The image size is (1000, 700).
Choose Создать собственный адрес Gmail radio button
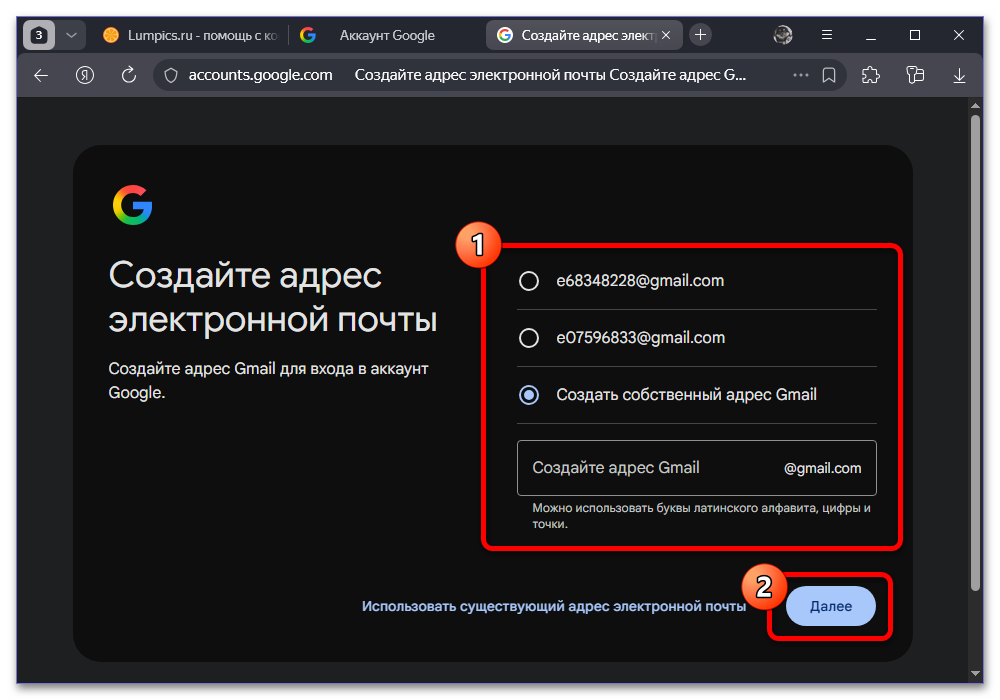(529, 395)
